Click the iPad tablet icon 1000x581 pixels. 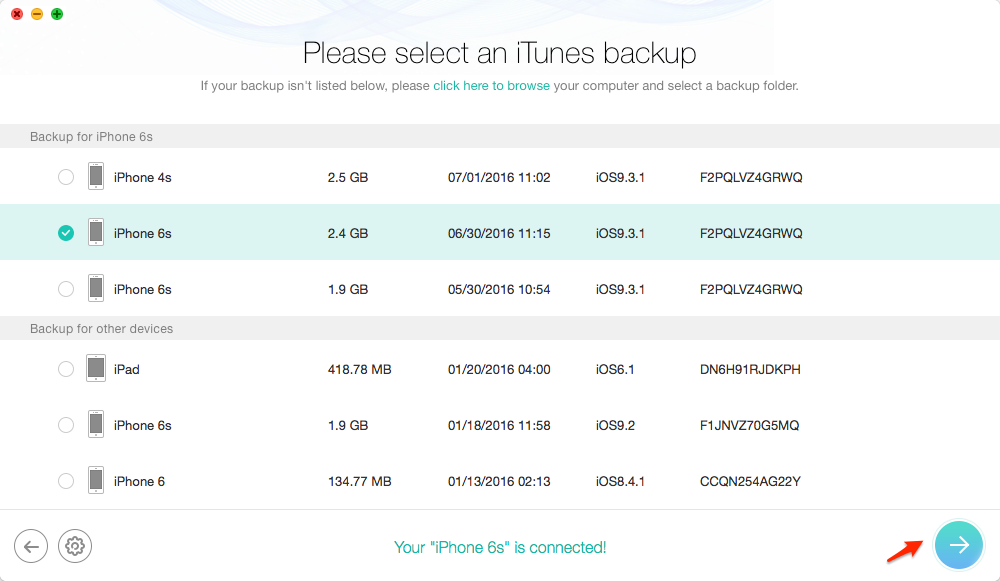96,369
